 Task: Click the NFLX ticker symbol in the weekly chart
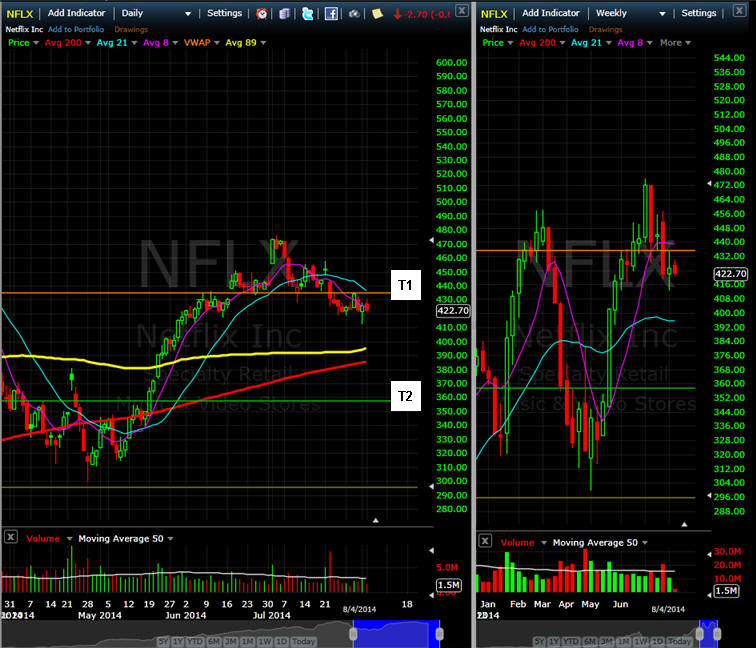tap(494, 14)
